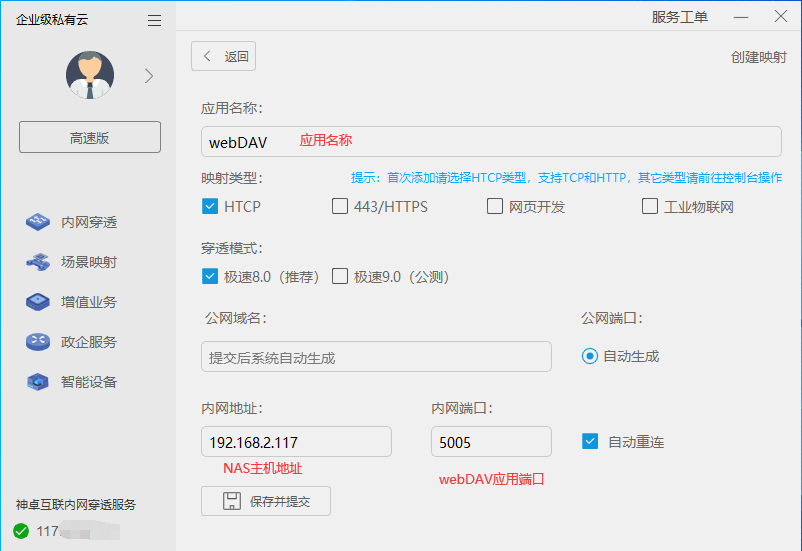Click the 场景映射 sidebar icon
The width and height of the screenshot is (802, 551).
38,262
